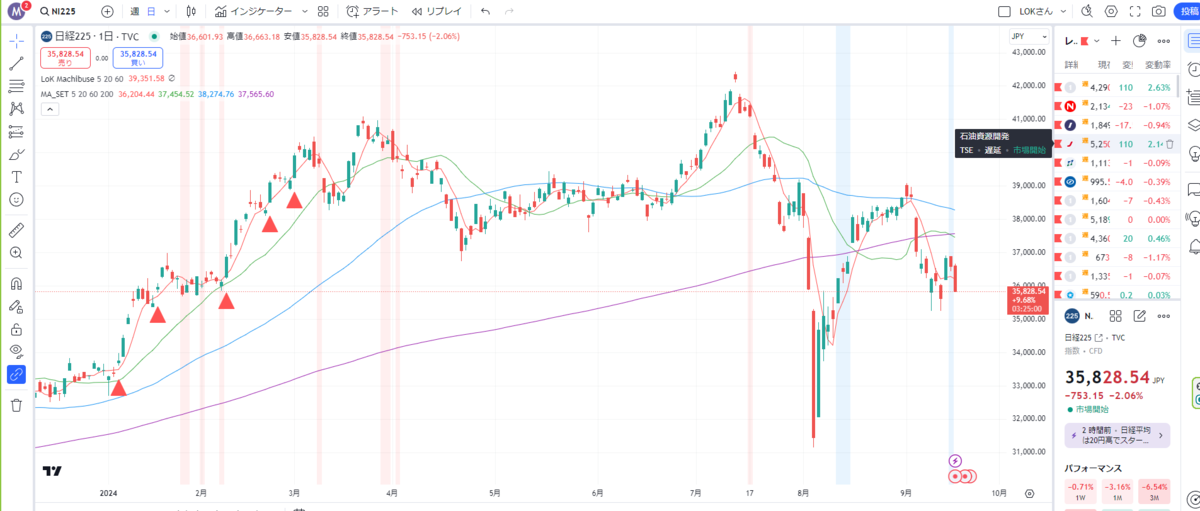
Task: Select the watchlist row showing 0.46%
Action: (1117, 239)
